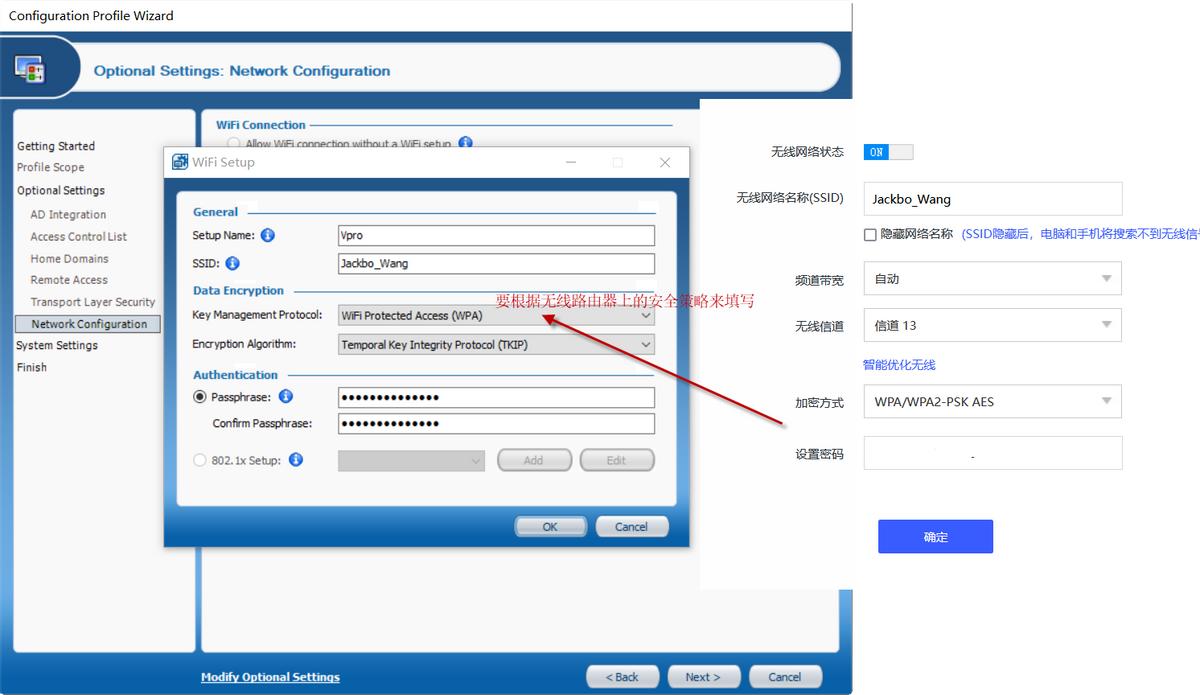Click the WiFi Setup title bar icon
Viewport: 1200px width, 695px height.
[180, 161]
